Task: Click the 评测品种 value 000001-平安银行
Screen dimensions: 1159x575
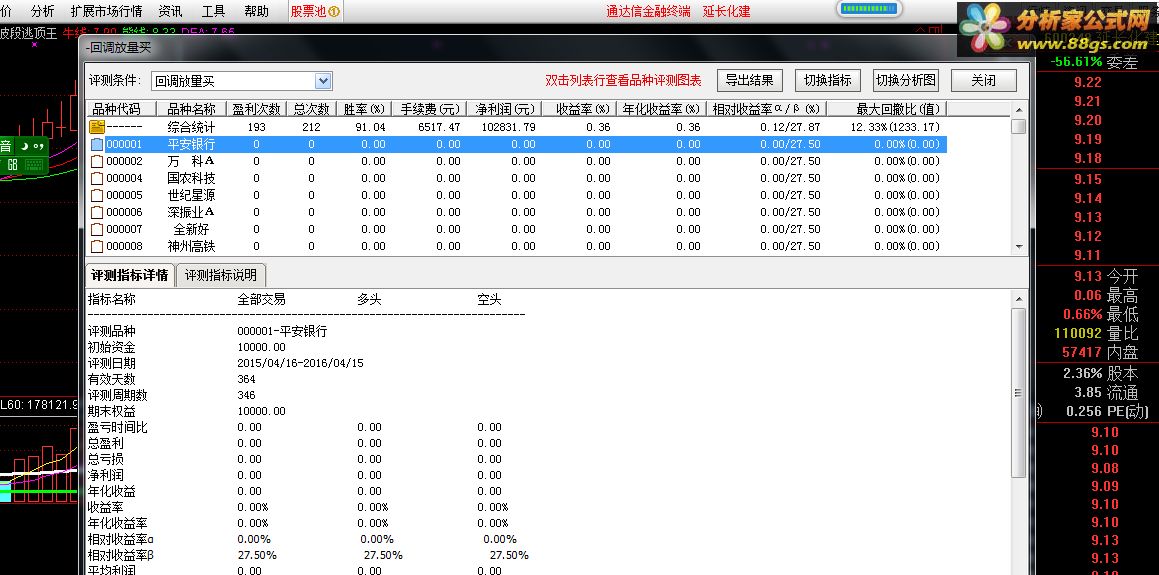Action: [x=282, y=331]
